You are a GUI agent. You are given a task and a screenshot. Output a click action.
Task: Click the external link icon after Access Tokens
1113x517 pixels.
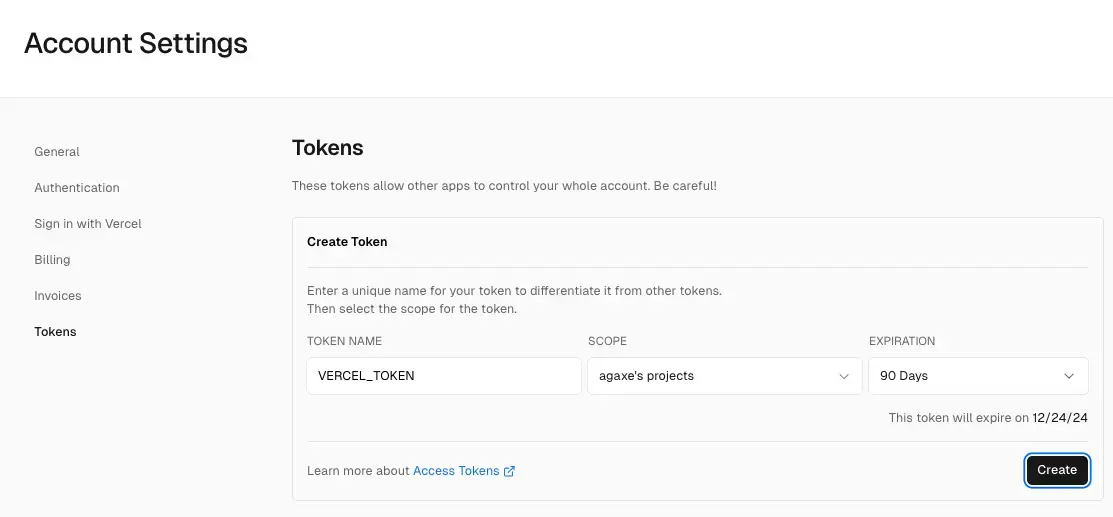pyautogui.click(x=509, y=471)
